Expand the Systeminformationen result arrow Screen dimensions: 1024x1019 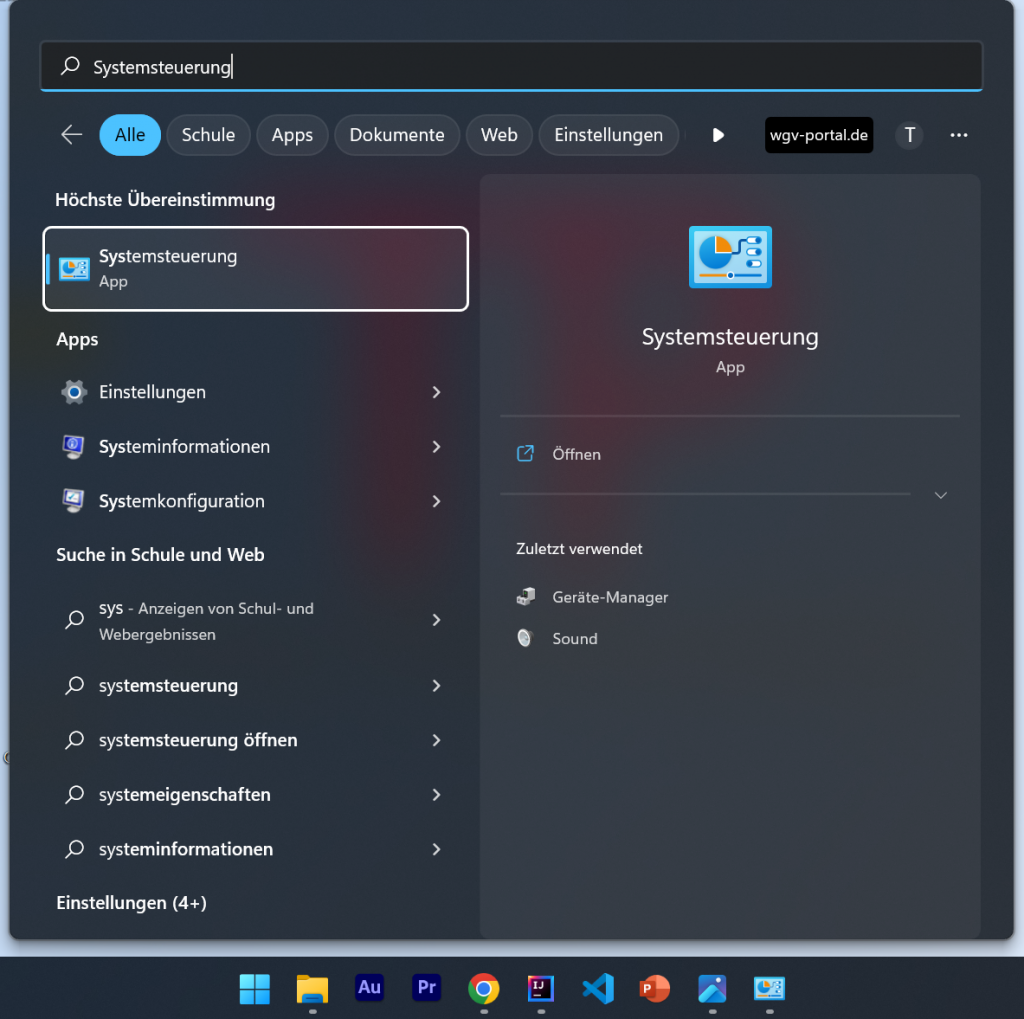point(436,447)
